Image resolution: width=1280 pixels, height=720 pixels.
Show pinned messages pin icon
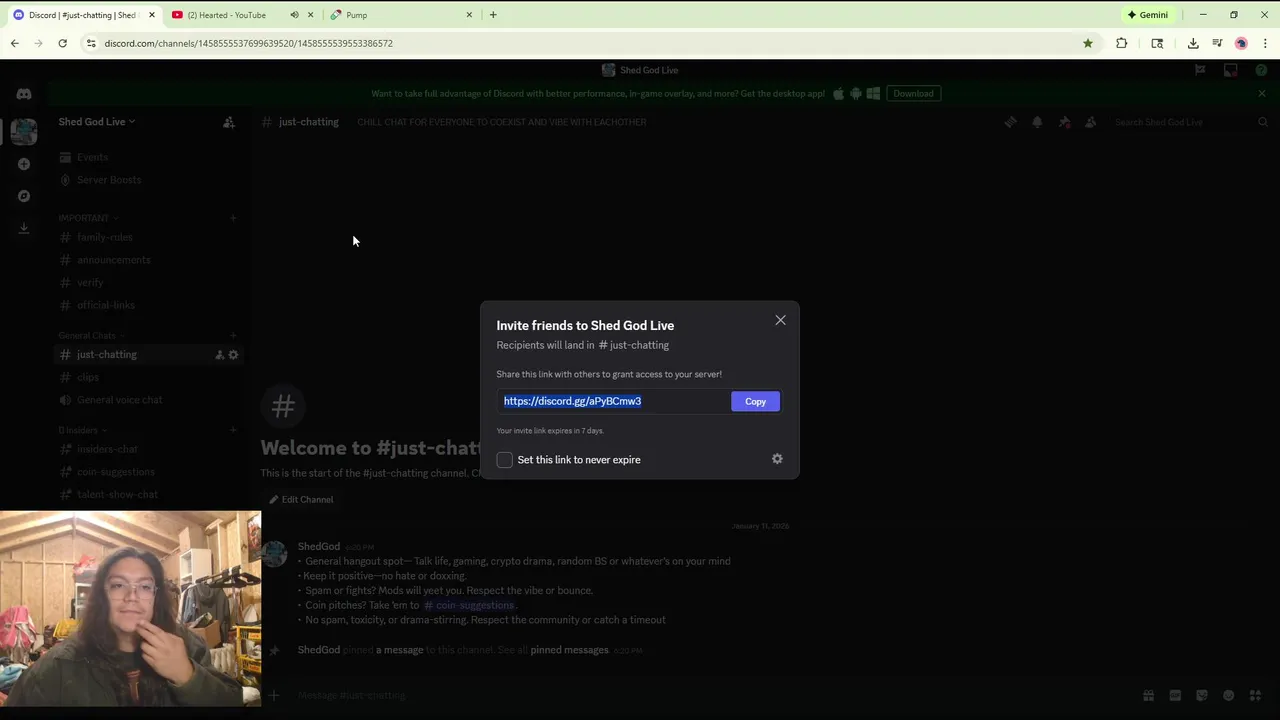1064,122
